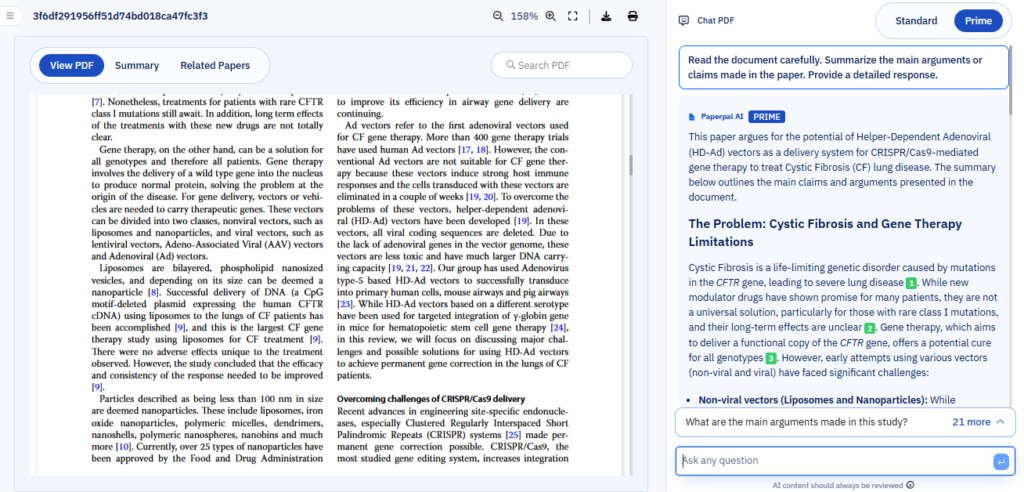1024x492 pixels.
Task: Open citation marker 2 reference
Action: click(x=869, y=328)
